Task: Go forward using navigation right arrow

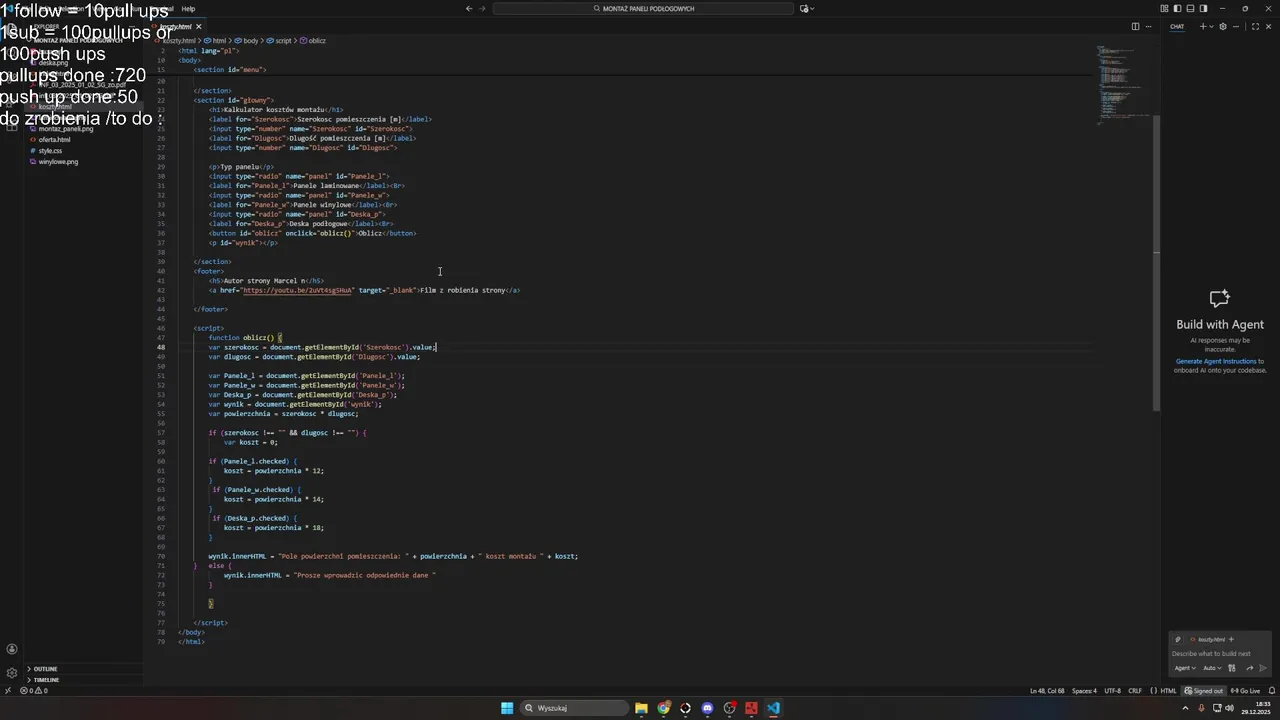Action: 483,8
